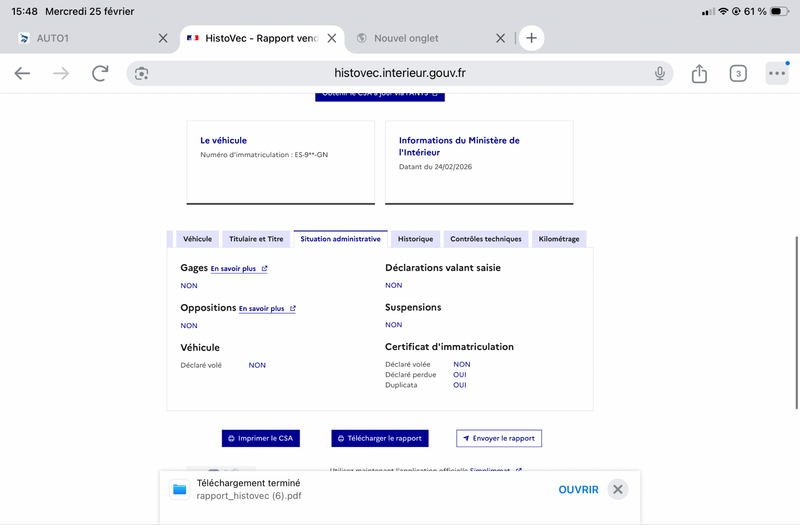800x525 pixels.
Task: Tap the microphone voice search icon
Action: click(x=660, y=73)
